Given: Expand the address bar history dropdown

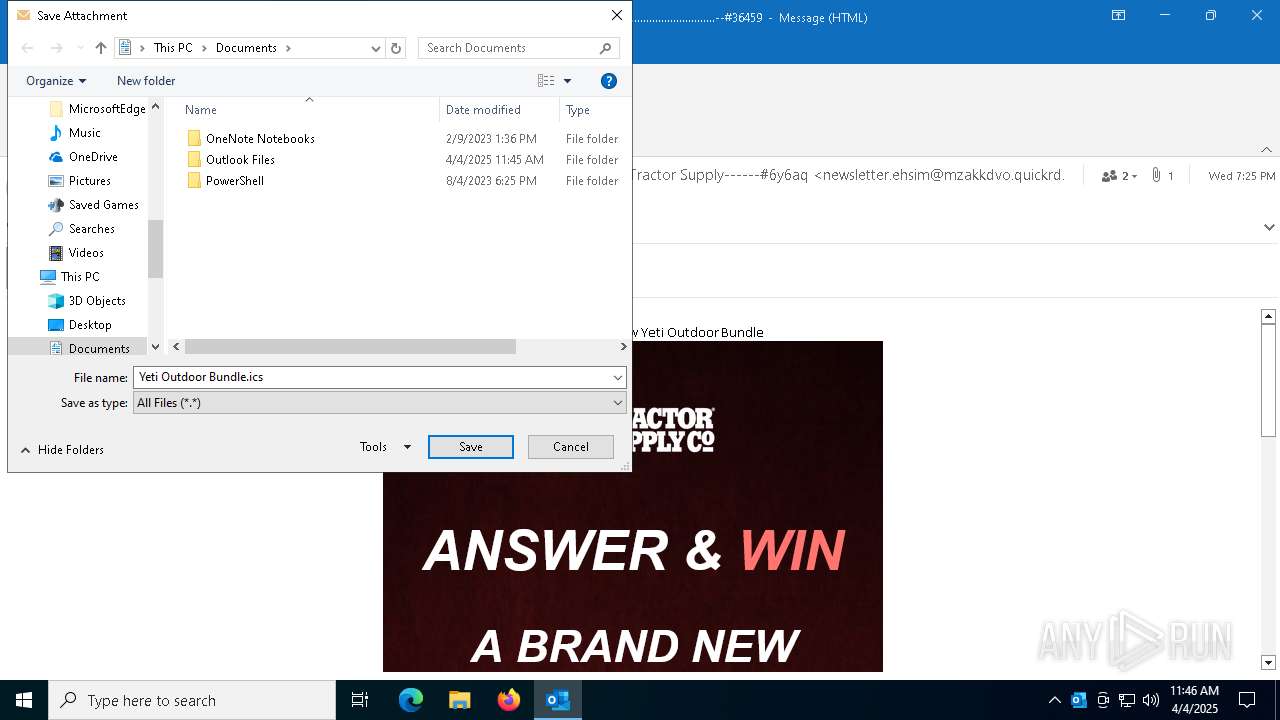Looking at the screenshot, I should point(375,48).
